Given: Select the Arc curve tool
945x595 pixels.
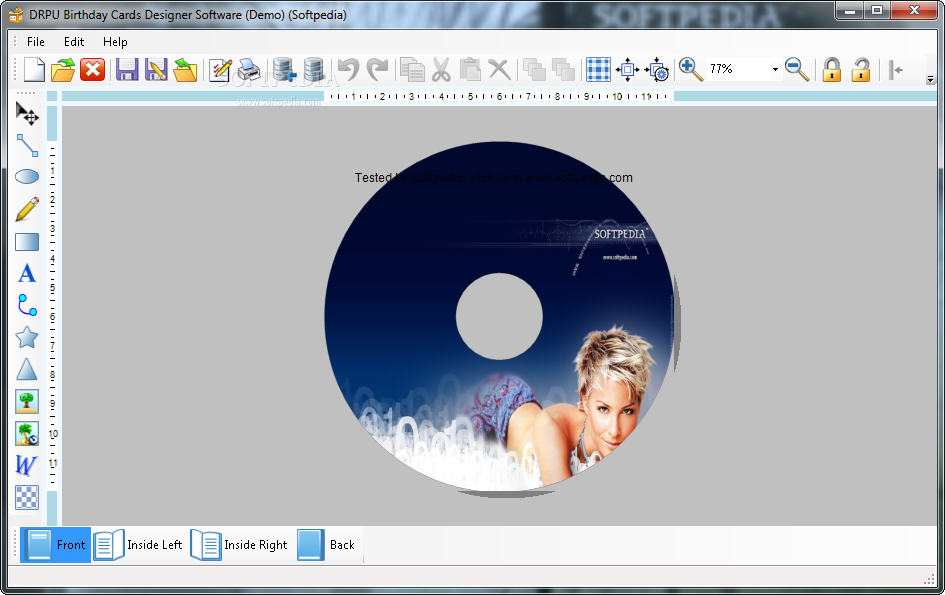Looking at the screenshot, I should pos(27,305).
